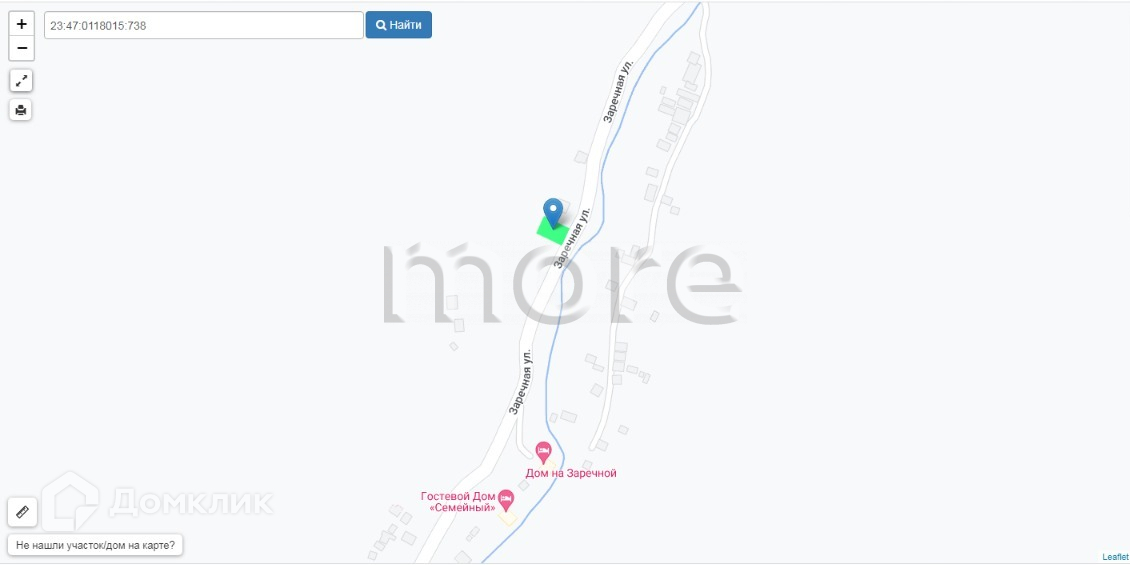This screenshot has width=1130, height=565.
Task: Print the map with printer icon
Action: pos(21,110)
